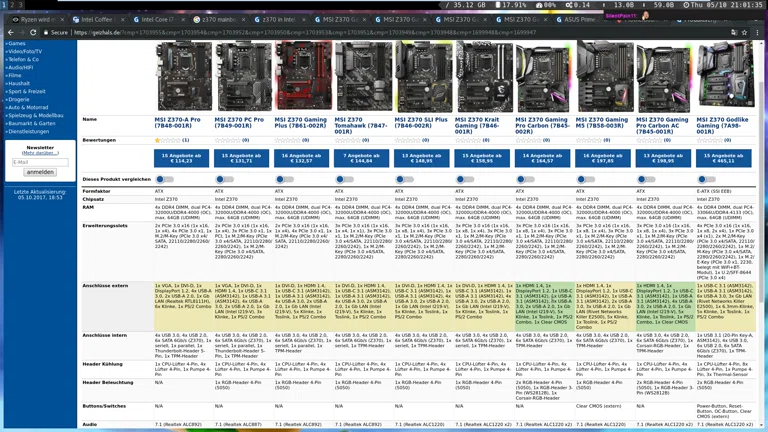The width and height of the screenshot is (768, 432).
Task: Open the Chrome three-dot menu
Action: point(757,32)
